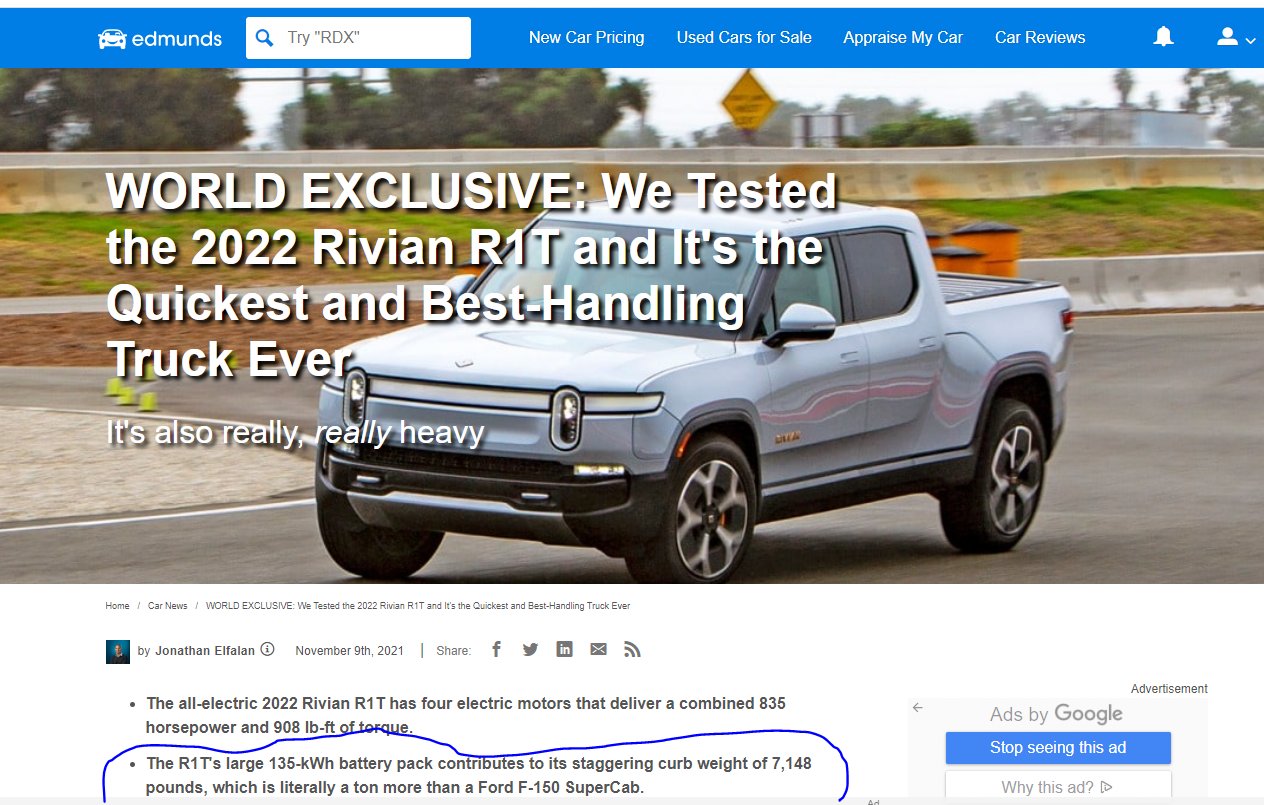Open Used Cars for Sale menu

(744, 38)
